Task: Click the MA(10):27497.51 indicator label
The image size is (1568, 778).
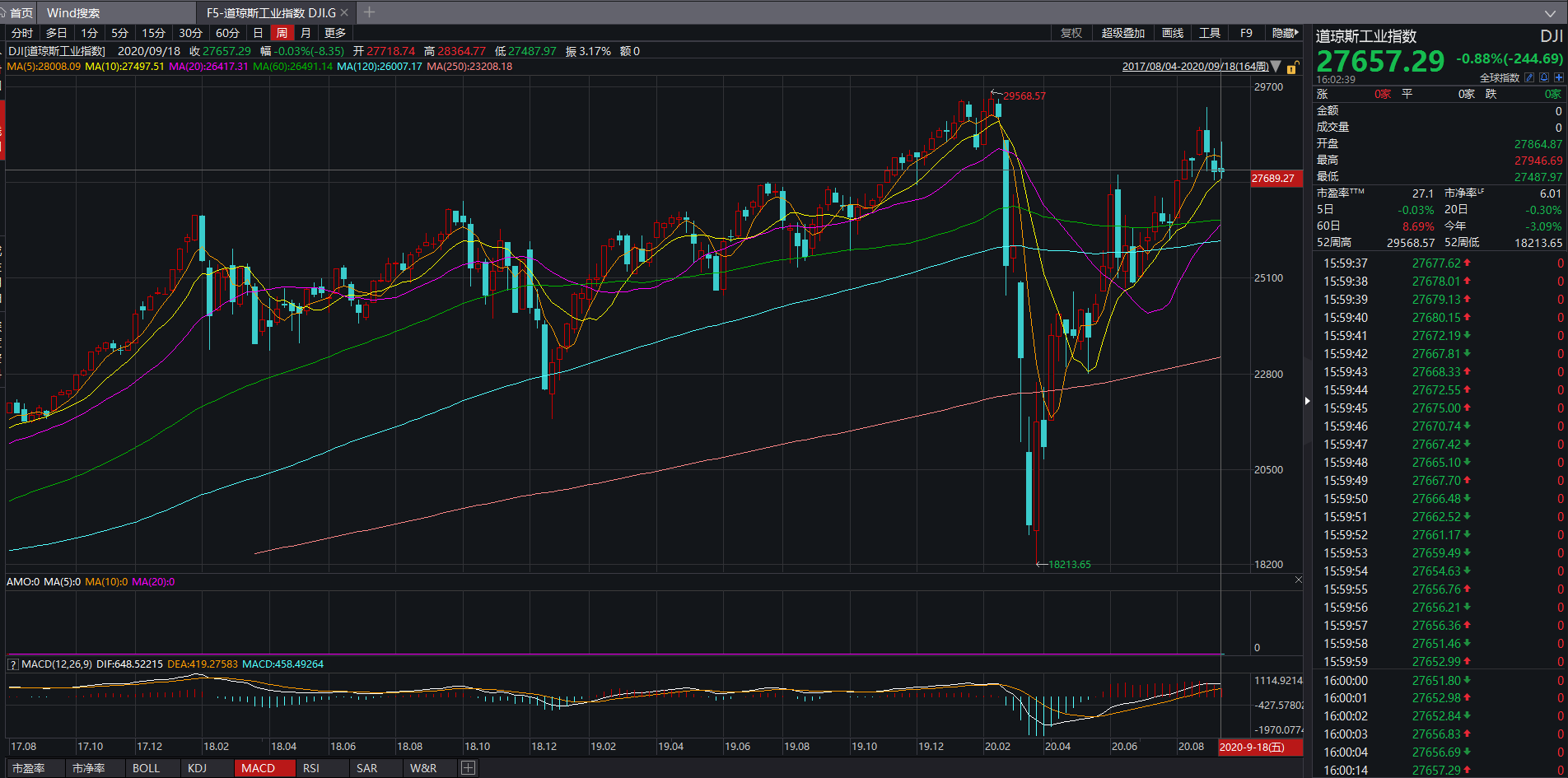Action: pyautogui.click(x=124, y=67)
